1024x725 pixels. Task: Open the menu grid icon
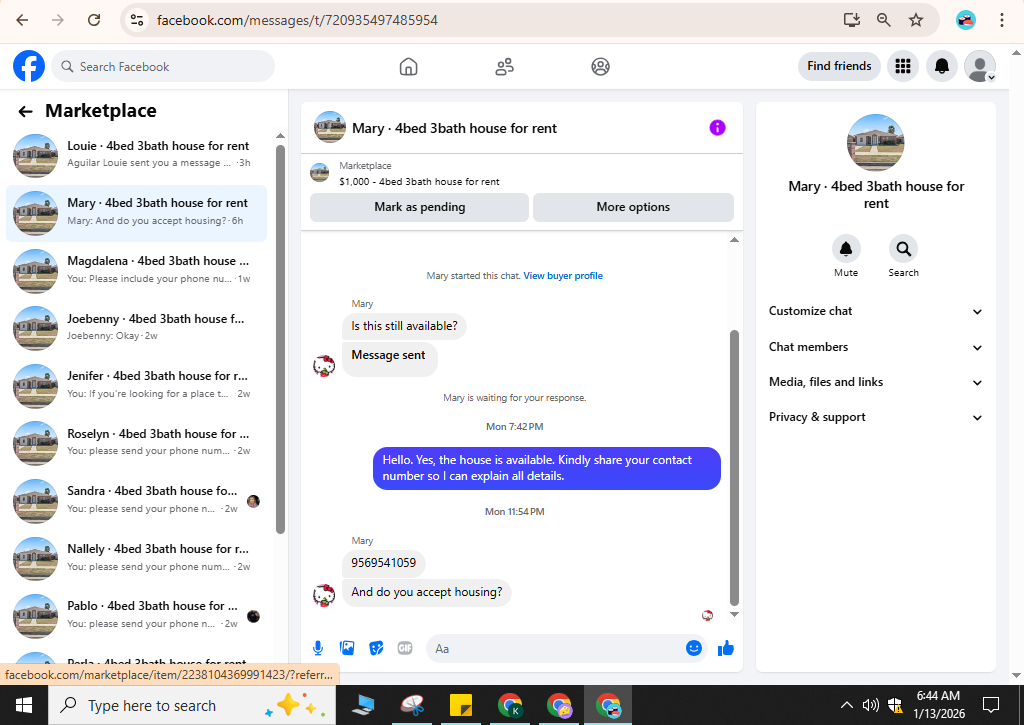[x=903, y=66]
